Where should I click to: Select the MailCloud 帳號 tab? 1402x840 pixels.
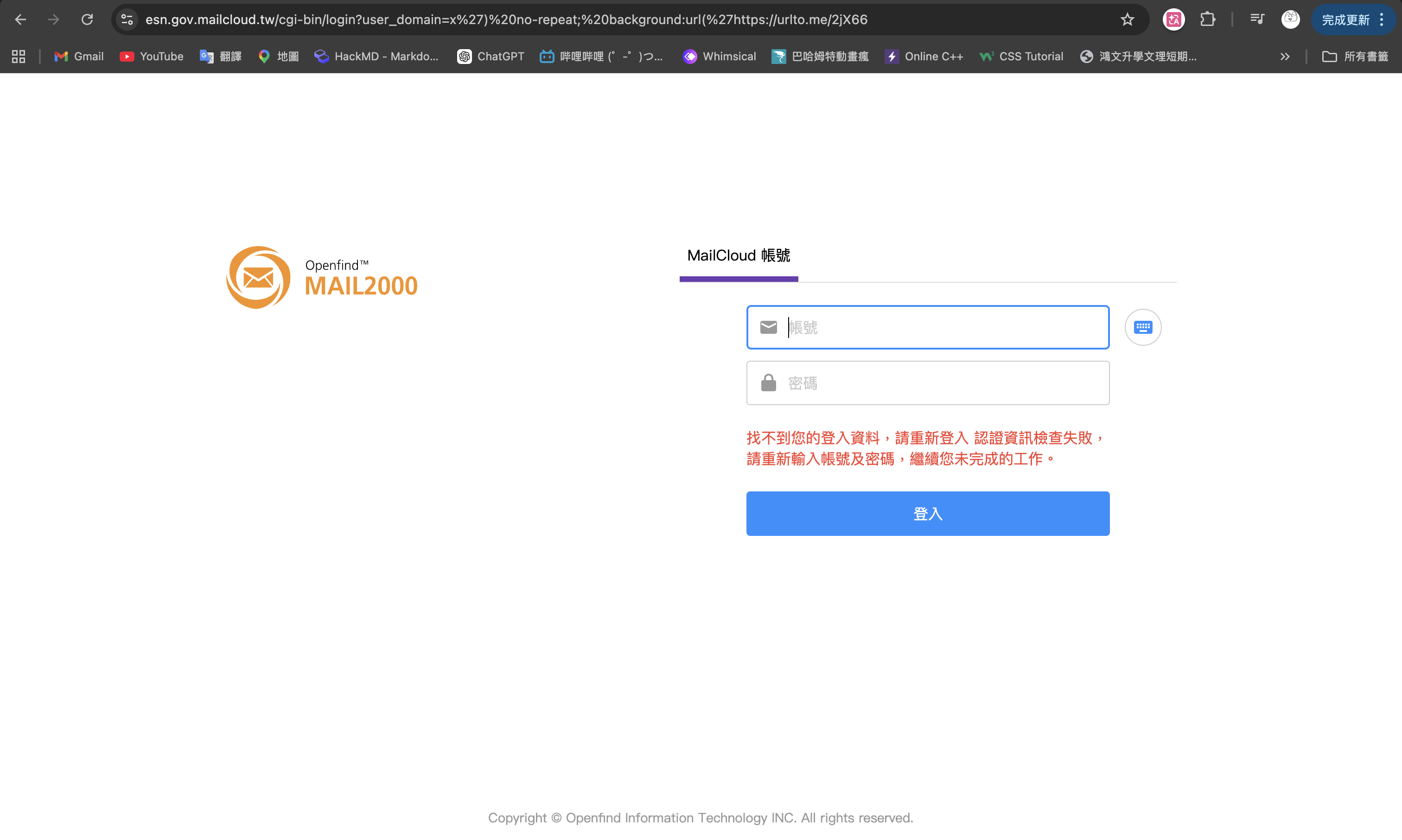(739, 256)
